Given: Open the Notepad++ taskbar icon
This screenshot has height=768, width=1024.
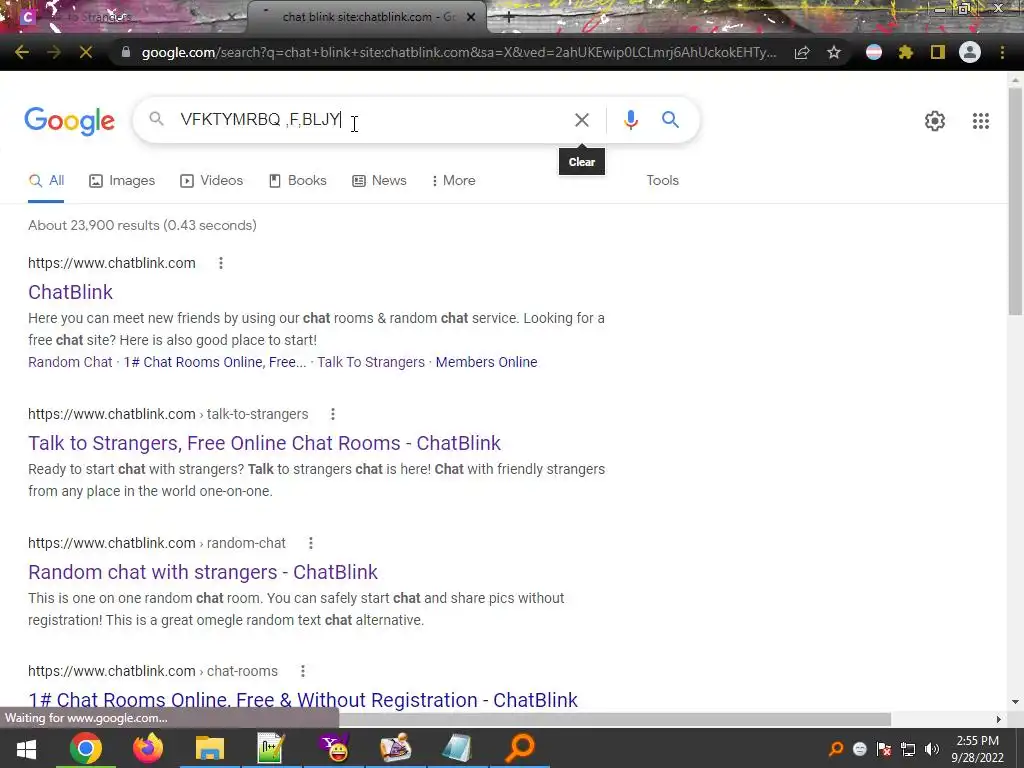Looking at the screenshot, I should [x=271, y=748].
